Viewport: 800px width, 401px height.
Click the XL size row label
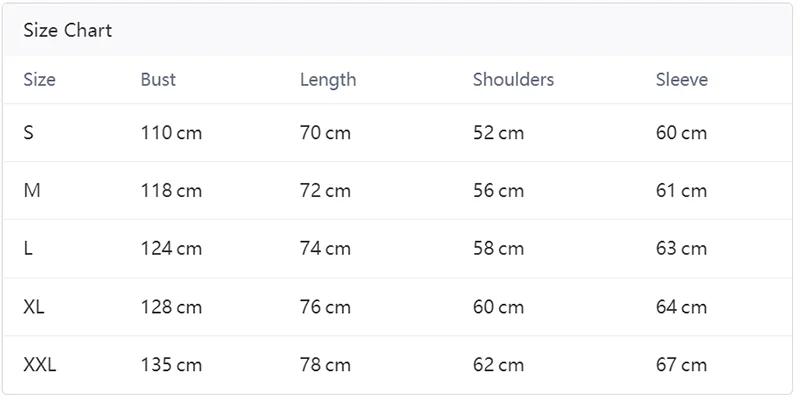click(x=34, y=307)
